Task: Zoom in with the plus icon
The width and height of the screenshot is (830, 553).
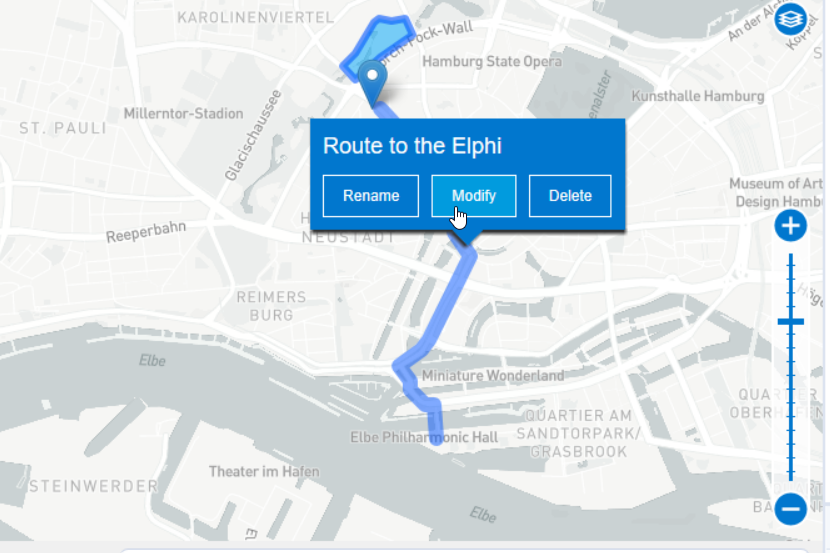Action: (791, 225)
